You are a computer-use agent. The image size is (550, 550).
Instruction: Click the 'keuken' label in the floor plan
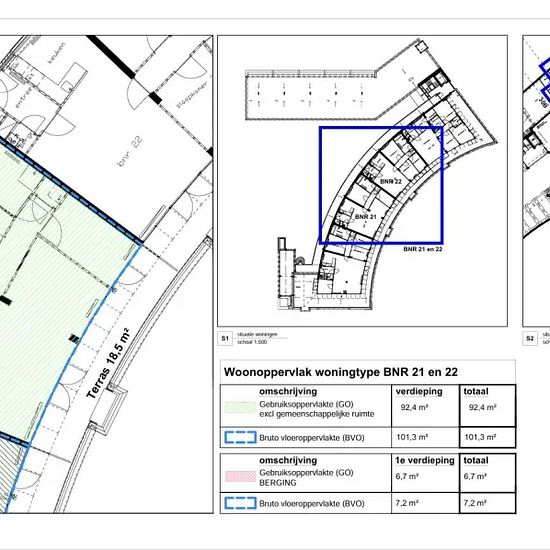pos(56,53)
